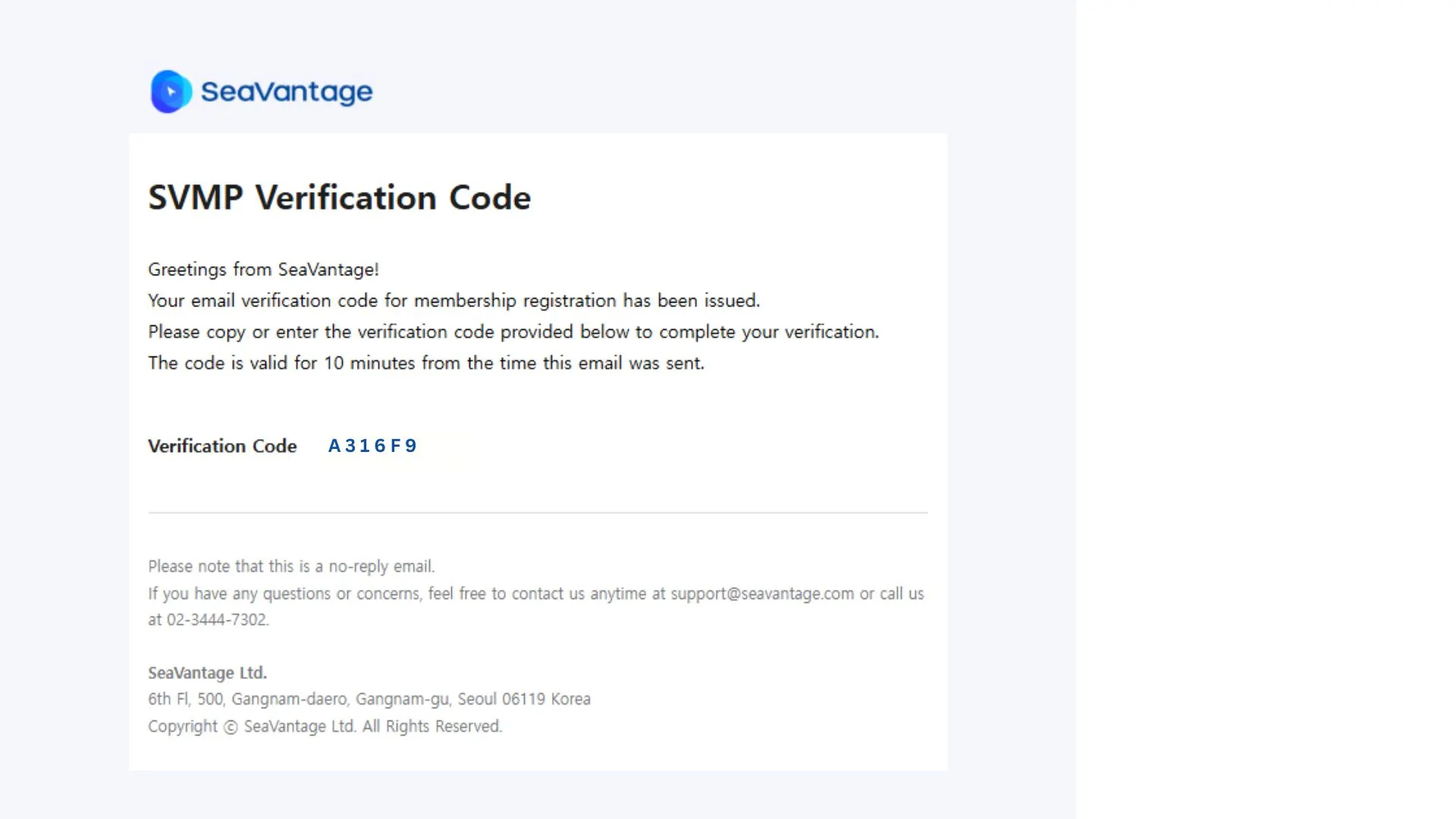Click the Greetings from SeaVantage! line
Image resolution: width=1456 pixels, height=819 pixels.
pyautogui.click(x=263, y=269)
